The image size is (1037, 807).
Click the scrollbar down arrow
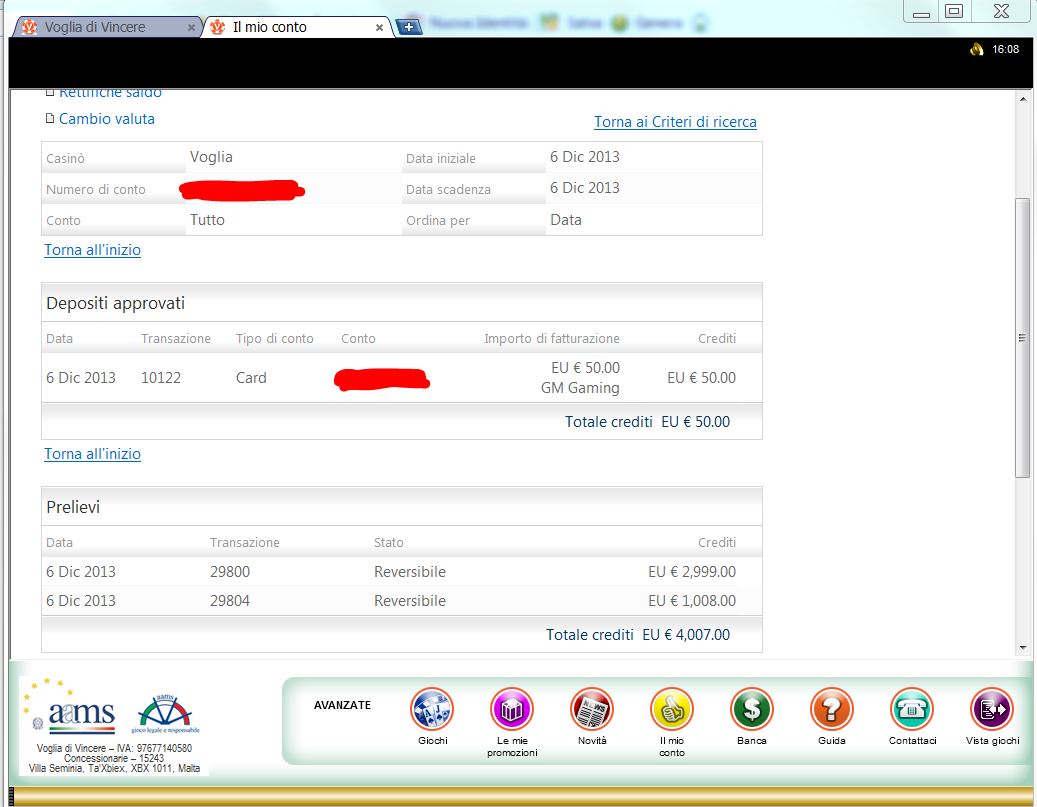1023,648
